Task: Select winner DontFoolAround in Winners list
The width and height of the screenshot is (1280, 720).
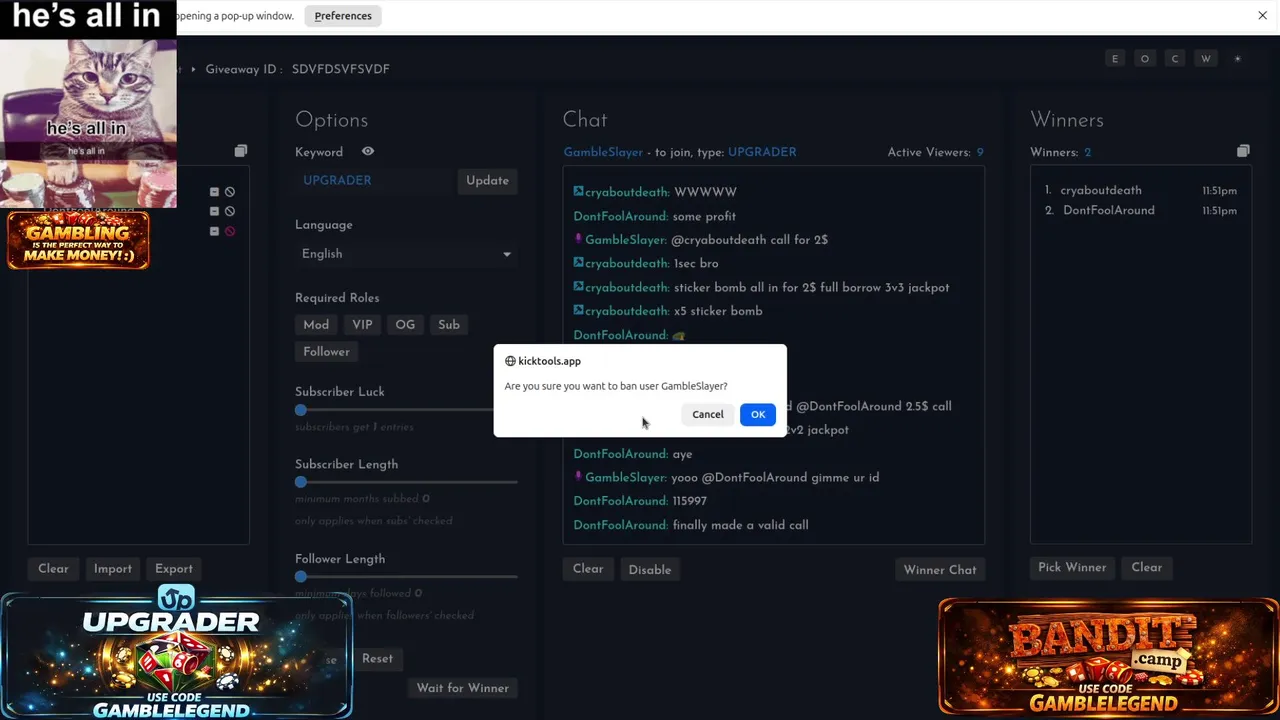Action: pyautogui.click(x=1108, y=210)
